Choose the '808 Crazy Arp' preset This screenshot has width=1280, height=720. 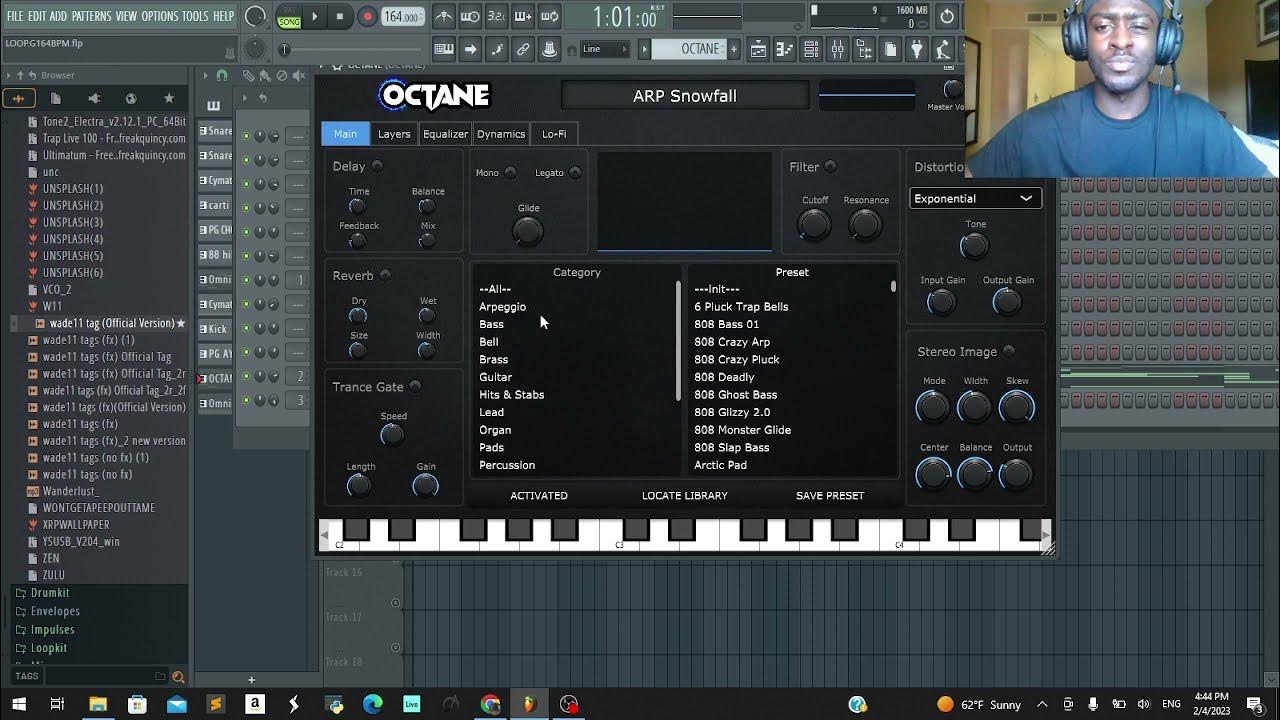[732, 342]
